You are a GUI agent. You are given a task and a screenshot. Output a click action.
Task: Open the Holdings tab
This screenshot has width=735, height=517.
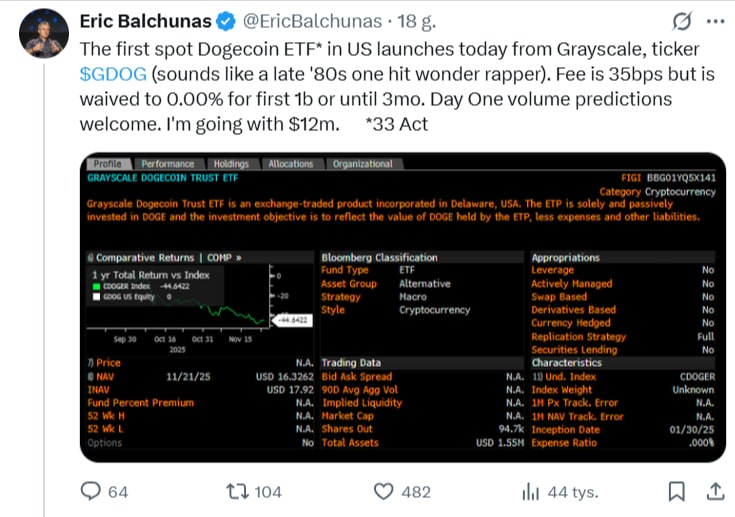(231, 164)
